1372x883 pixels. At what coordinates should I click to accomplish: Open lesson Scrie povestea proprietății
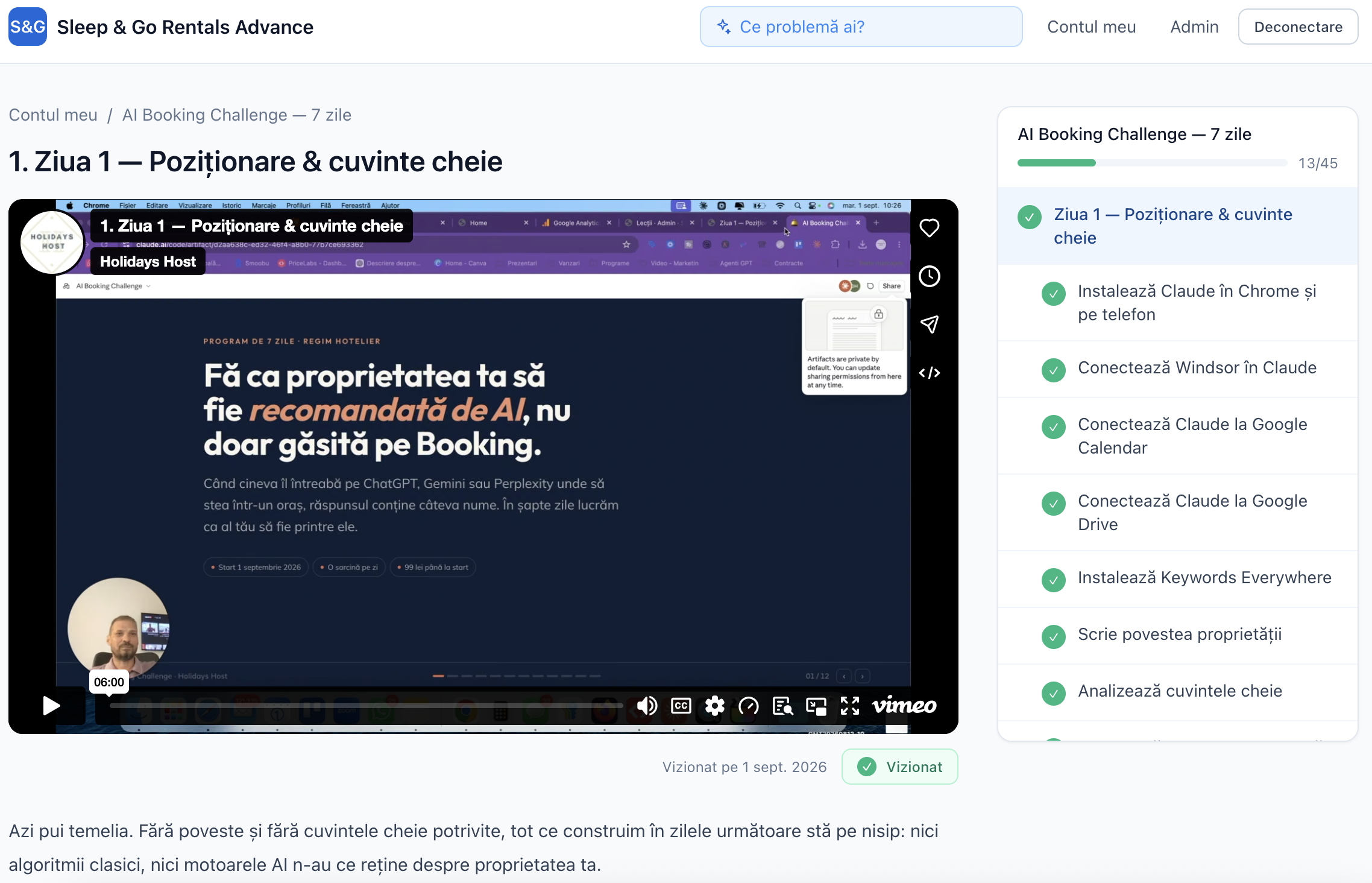[x=1177, y=635]
